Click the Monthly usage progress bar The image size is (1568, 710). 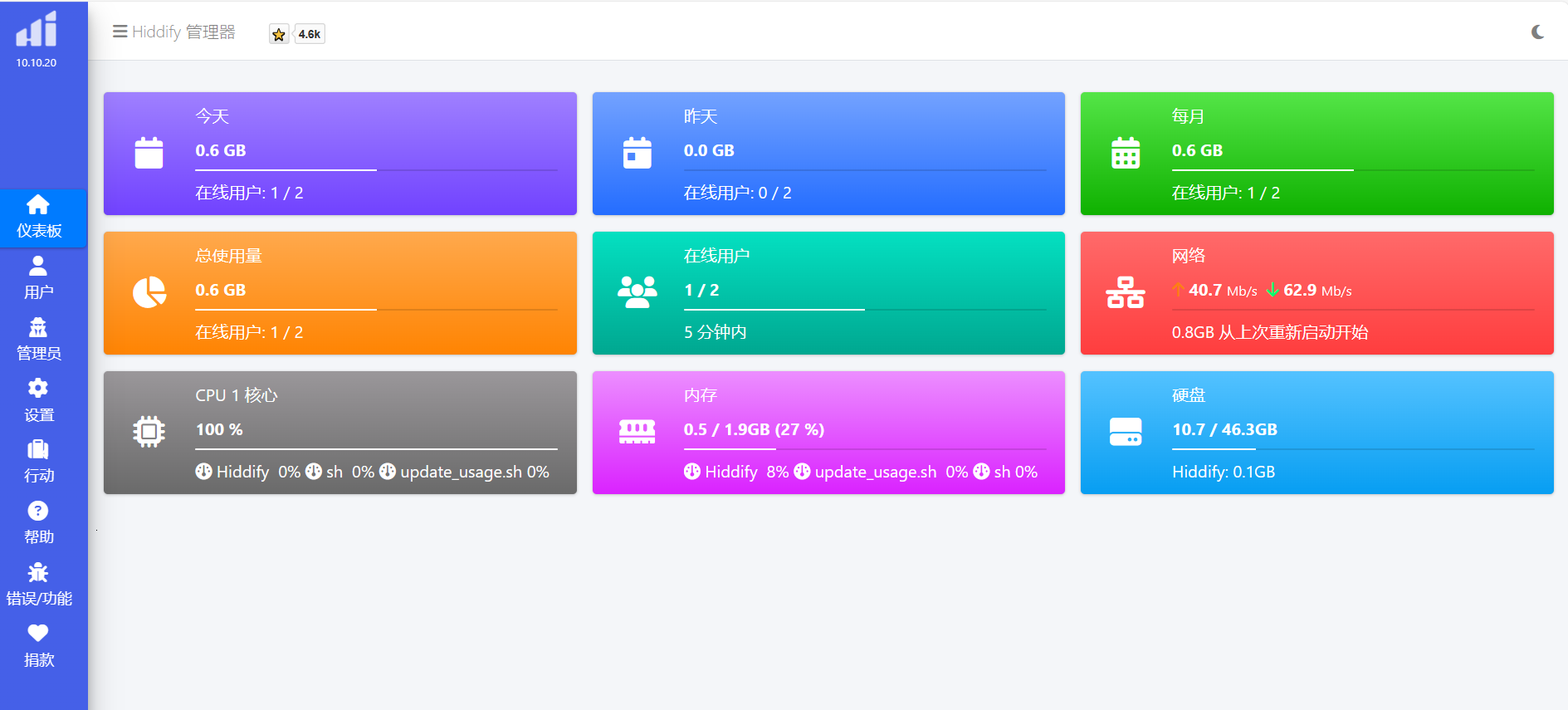(1353, 170)
